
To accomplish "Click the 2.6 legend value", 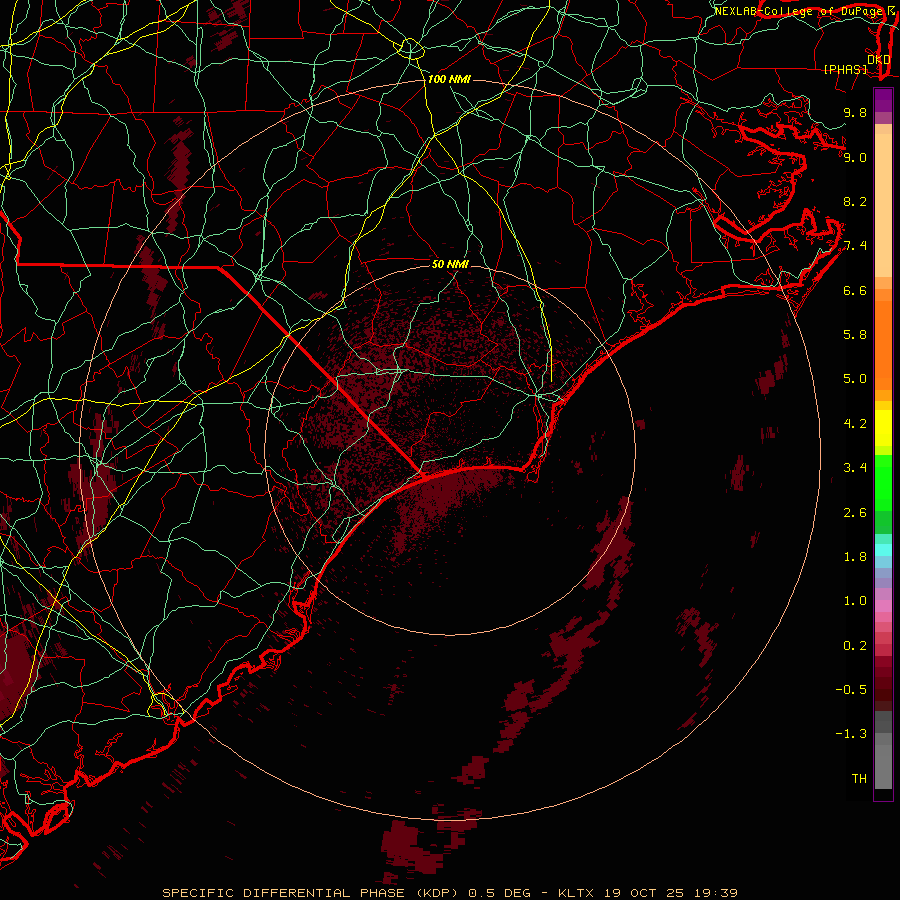I will [855, 513].
